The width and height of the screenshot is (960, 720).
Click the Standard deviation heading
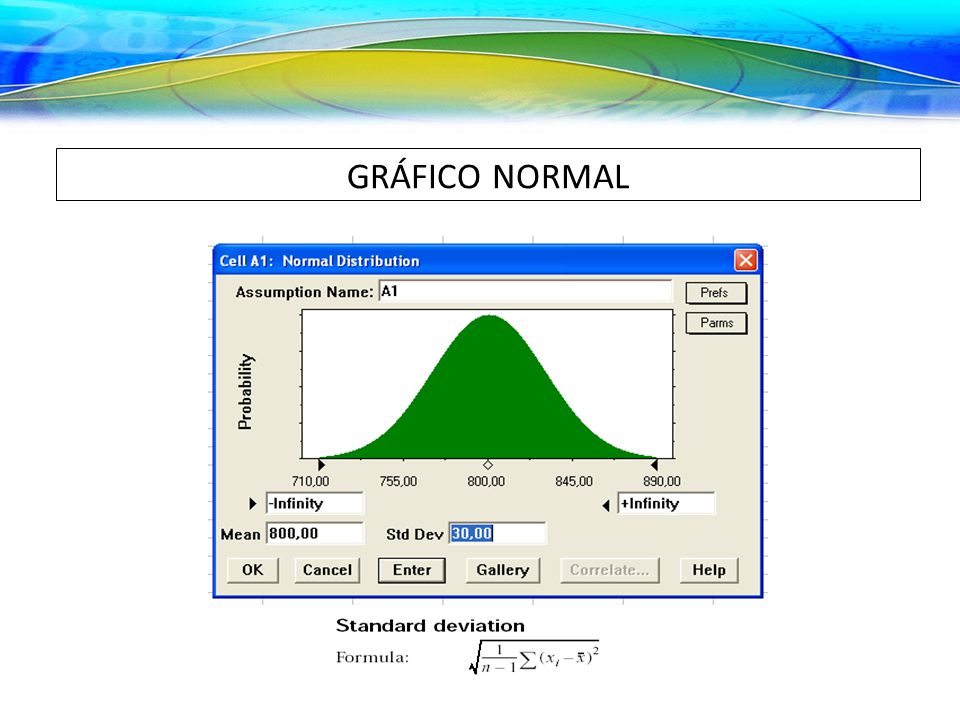430,626
